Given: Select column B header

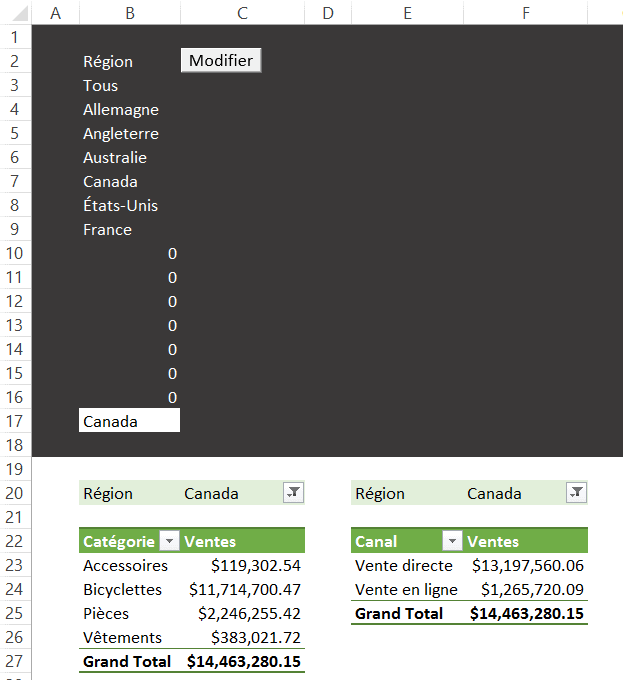Looking at the screenshot, I should tap(130, 12).
